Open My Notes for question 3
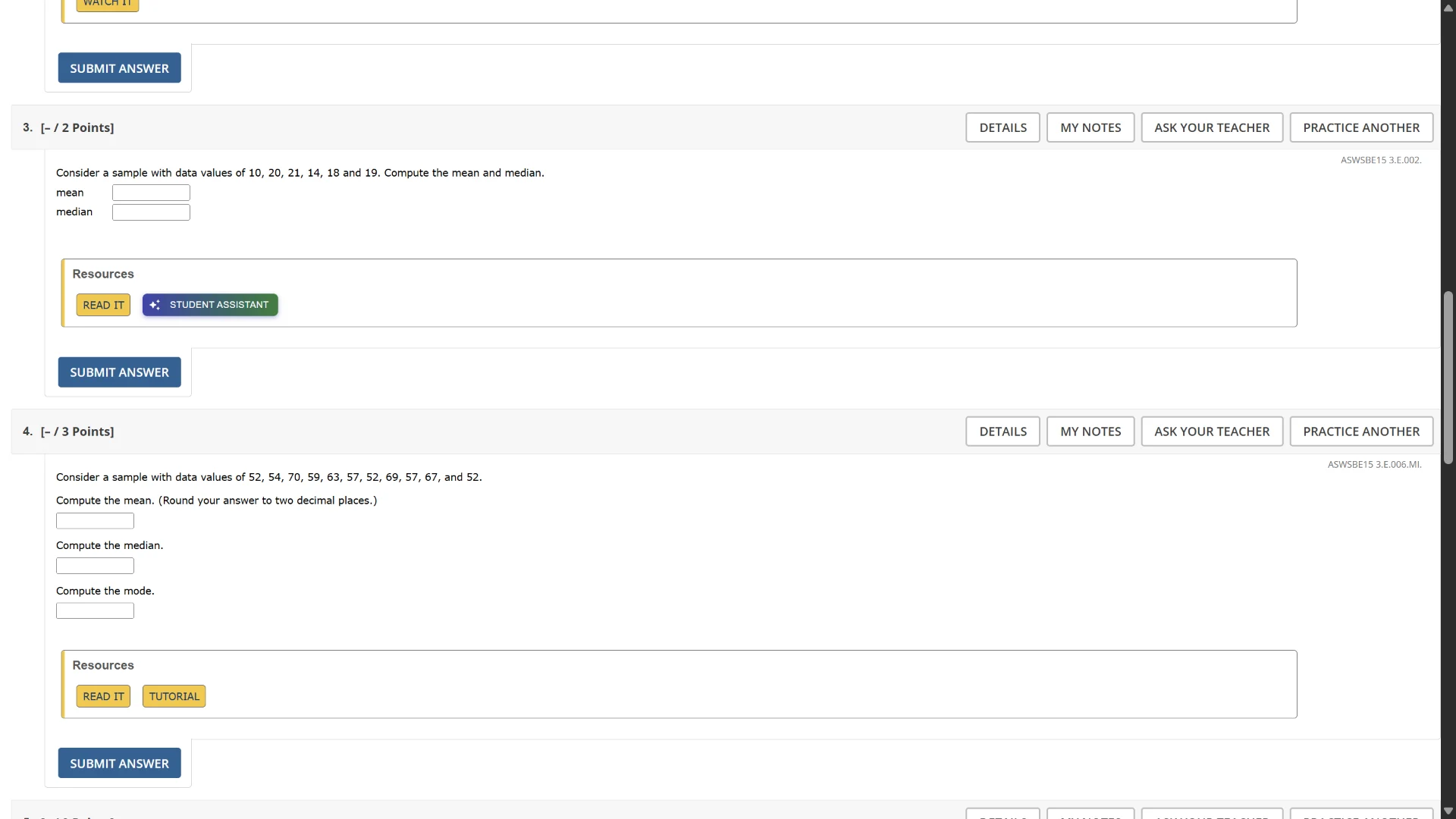Viewport: 1456px width, 819px height. (x=1090, y=127)
